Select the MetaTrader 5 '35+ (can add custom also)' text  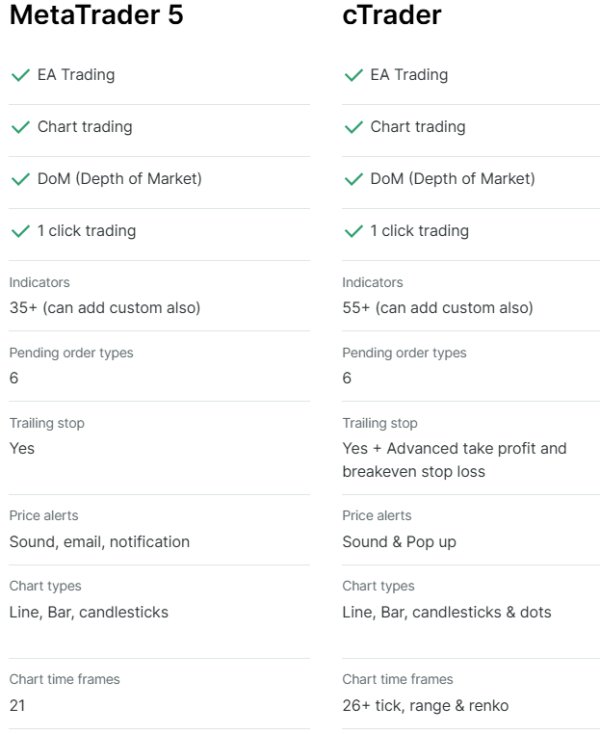(105, 308)
